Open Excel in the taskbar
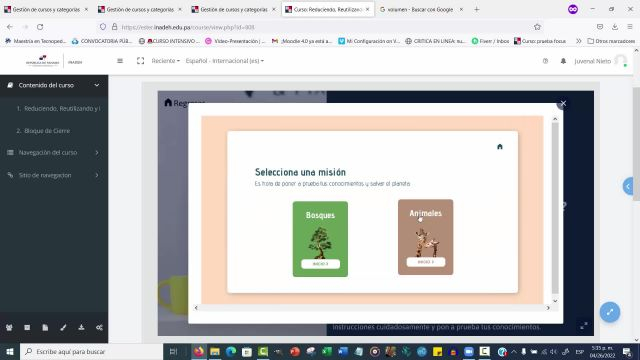640x360 pixels. 327,351
